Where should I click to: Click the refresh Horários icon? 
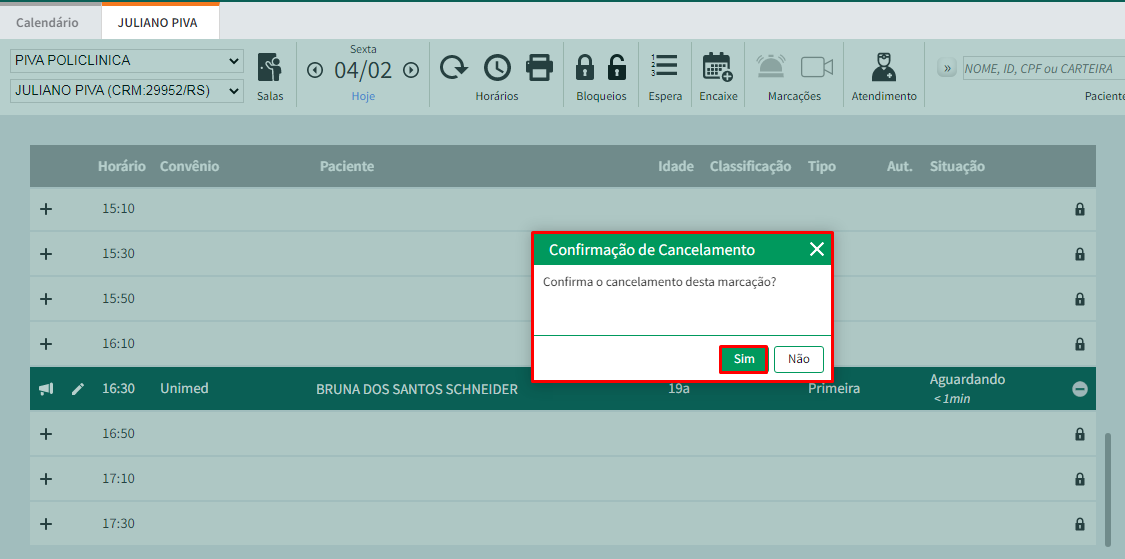[x=454, y=67]
